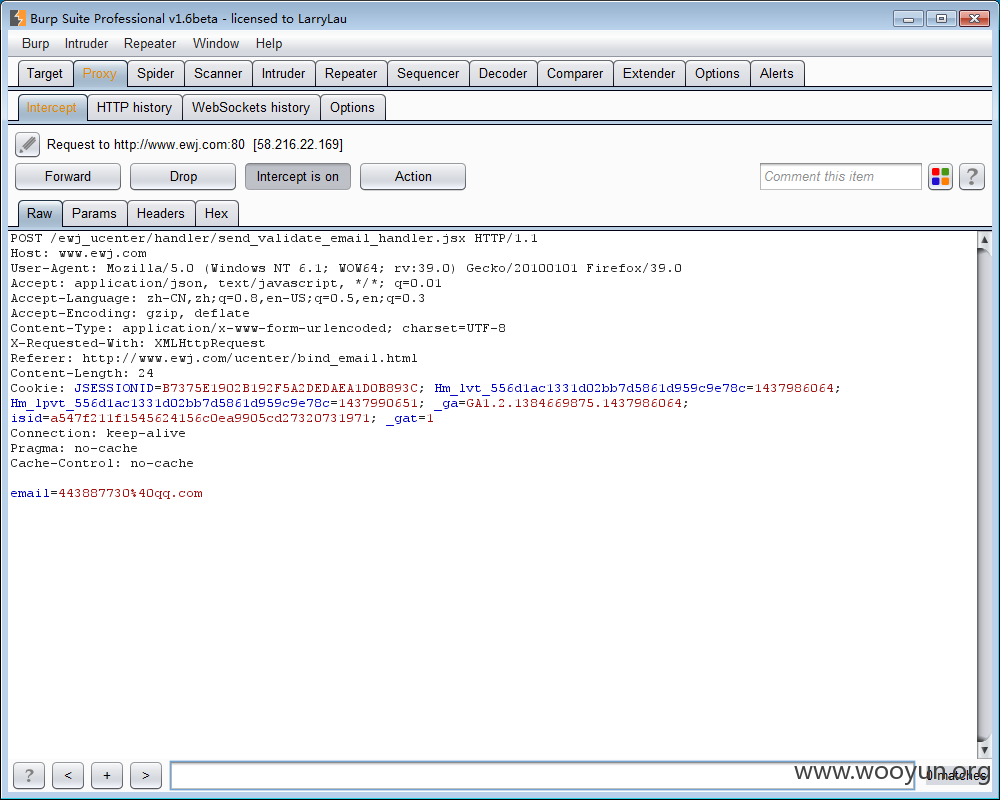
Task: Open the Window menu
Action: click(216, 43)
